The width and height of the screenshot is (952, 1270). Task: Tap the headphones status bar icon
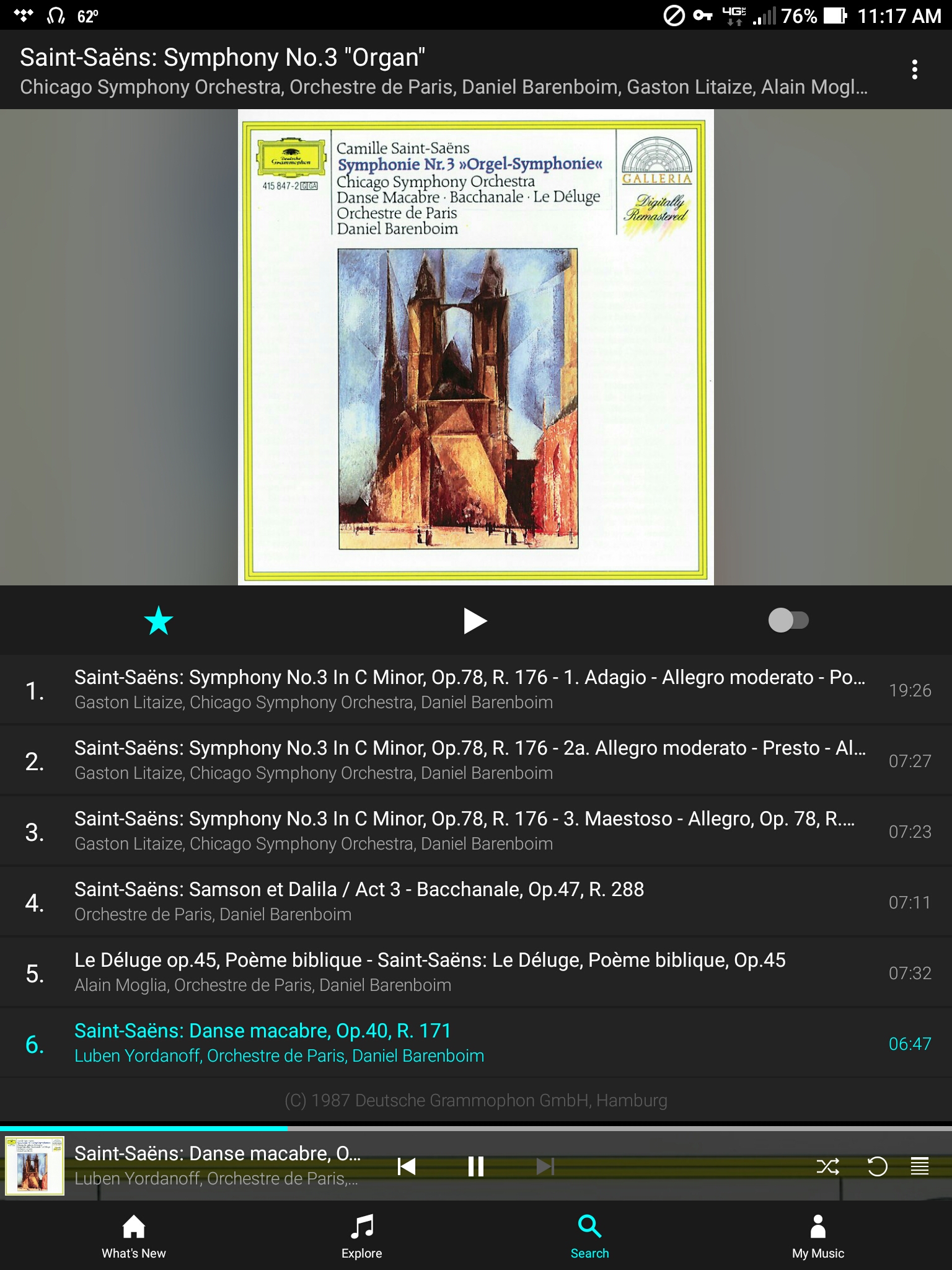point(56,16)
